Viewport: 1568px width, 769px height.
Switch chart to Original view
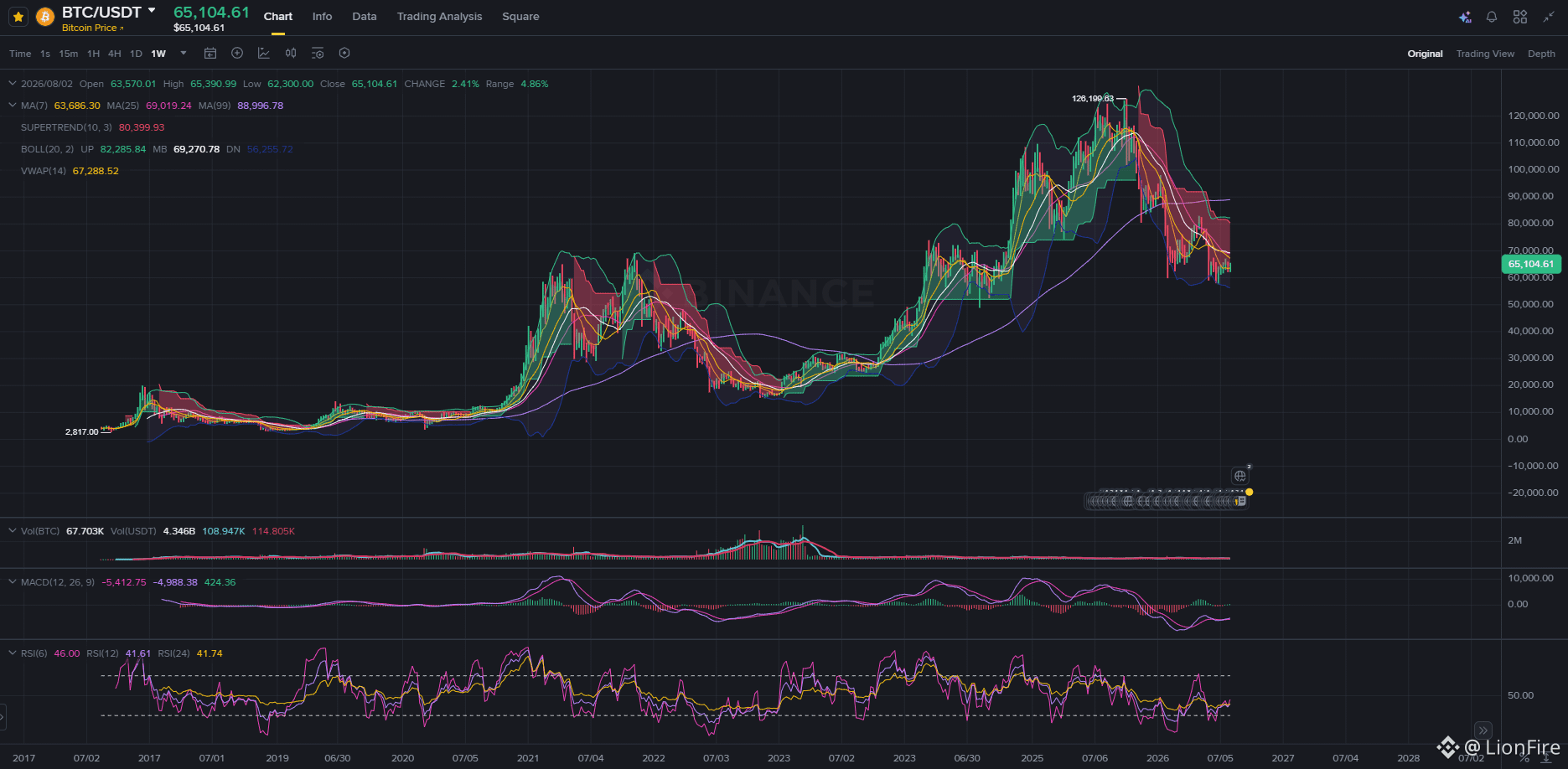[1425, 54]
